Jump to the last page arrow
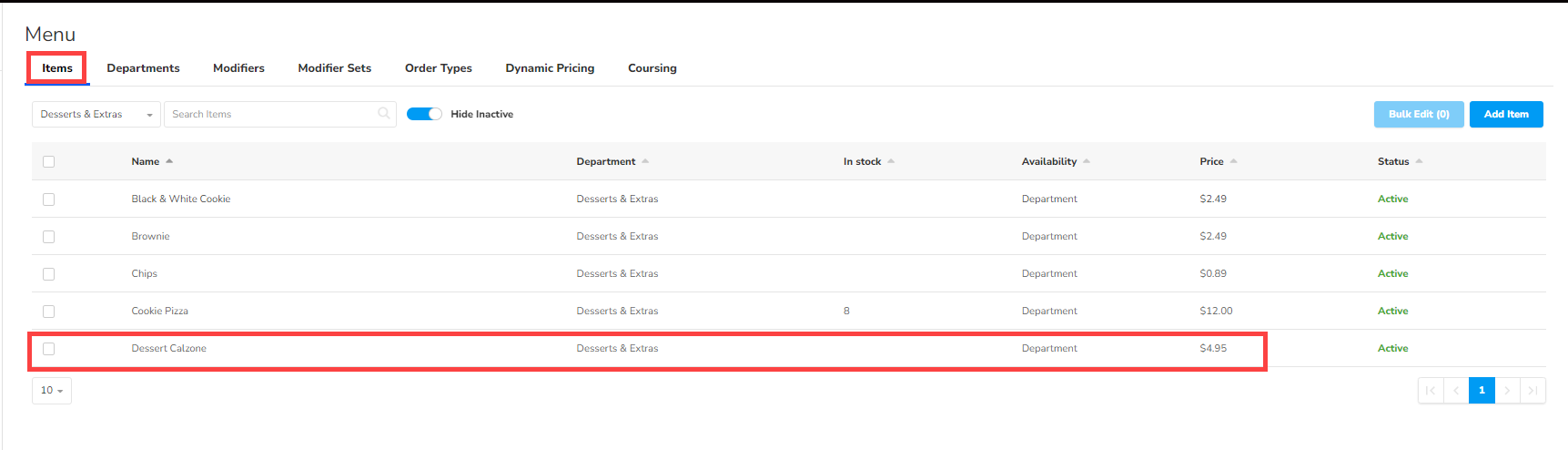1568x450 pixels. click(x=1533, y=391)
